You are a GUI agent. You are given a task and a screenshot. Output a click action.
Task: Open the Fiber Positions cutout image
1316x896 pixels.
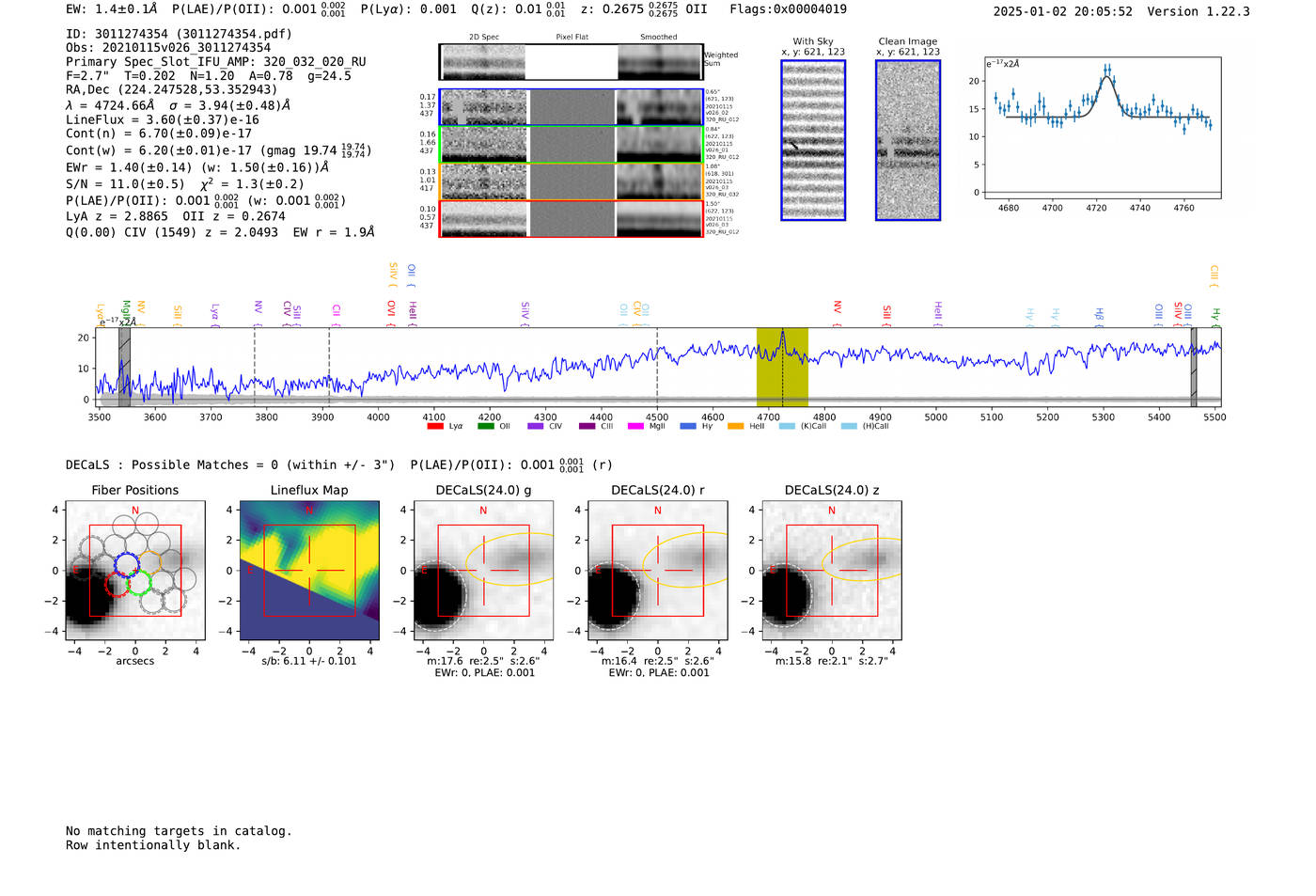tap(135, 570)
